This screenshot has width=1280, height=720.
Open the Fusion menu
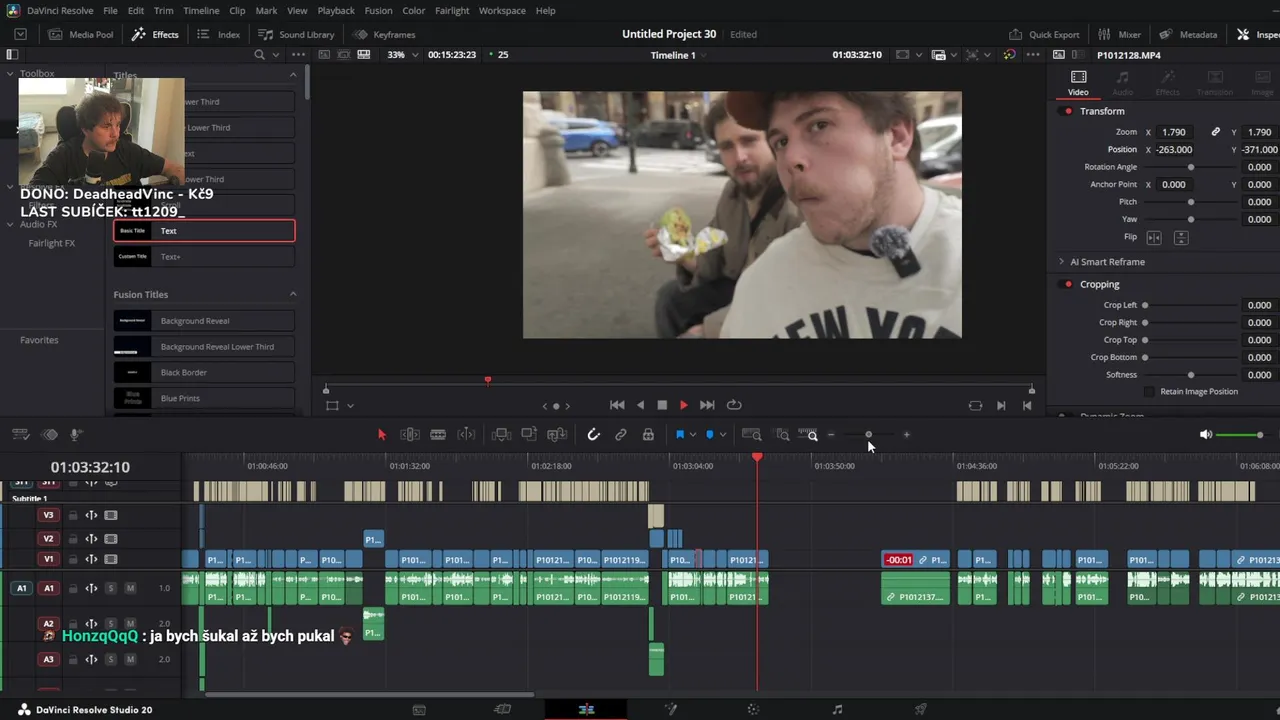(378, 10)
